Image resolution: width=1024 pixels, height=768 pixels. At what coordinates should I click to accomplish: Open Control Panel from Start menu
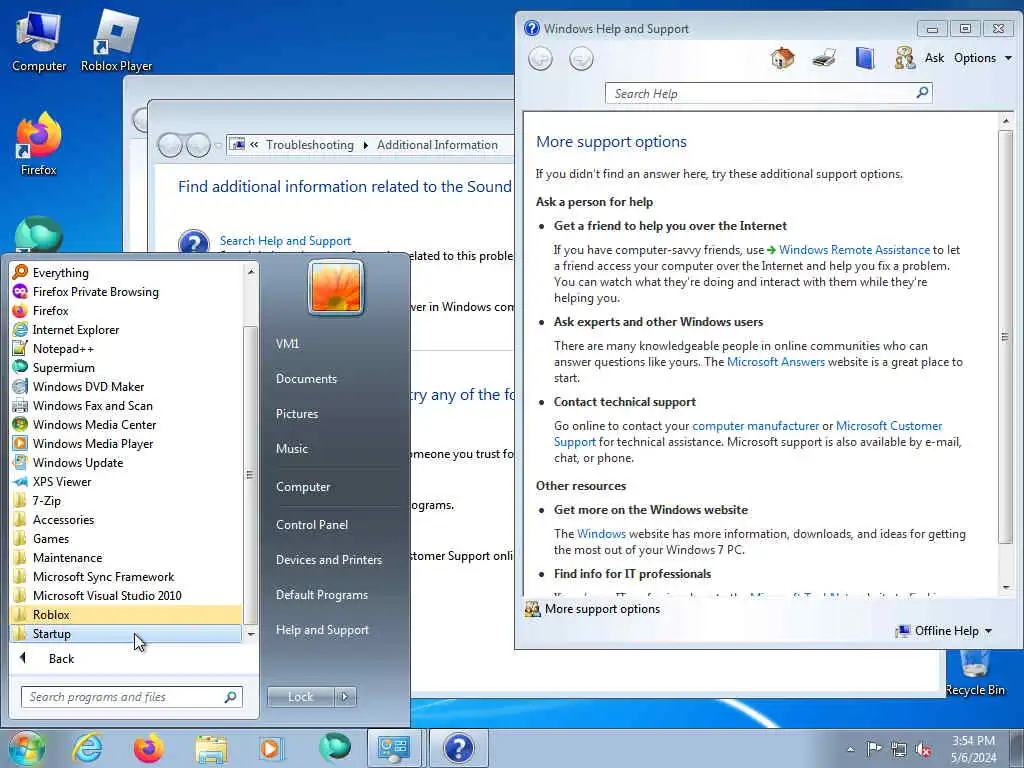312,525
